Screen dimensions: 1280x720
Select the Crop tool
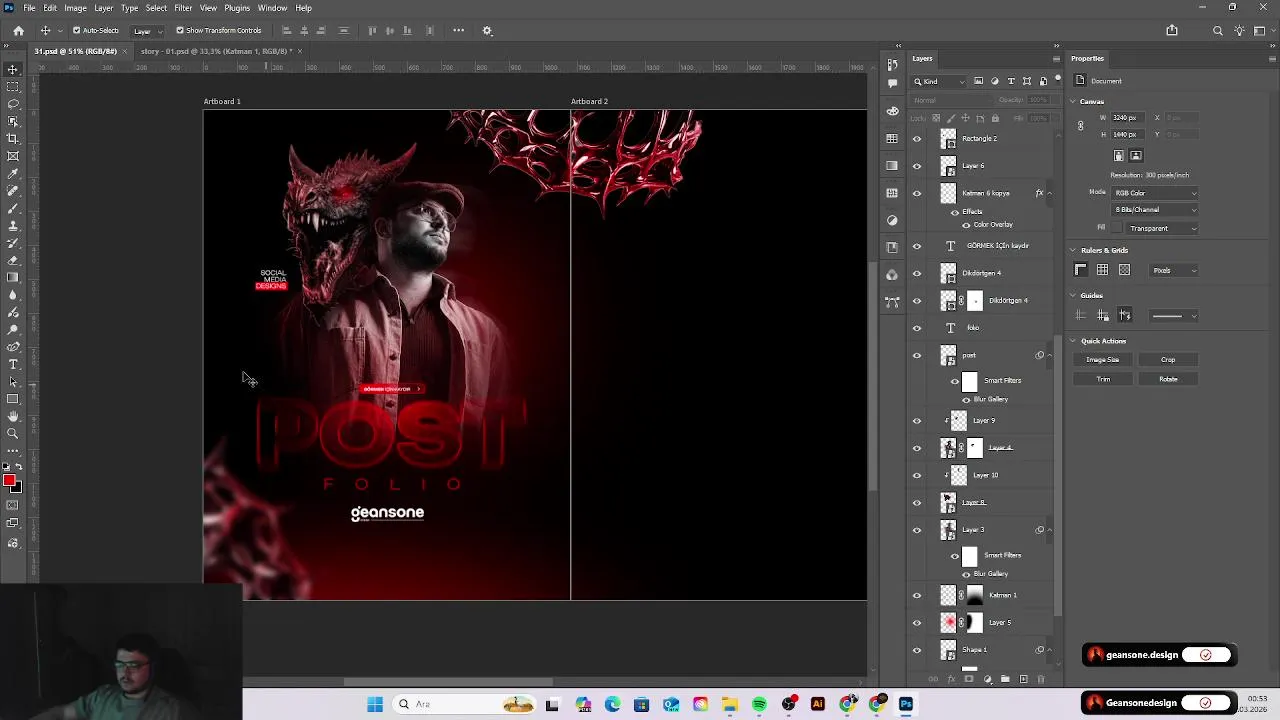tap(13, 139)
